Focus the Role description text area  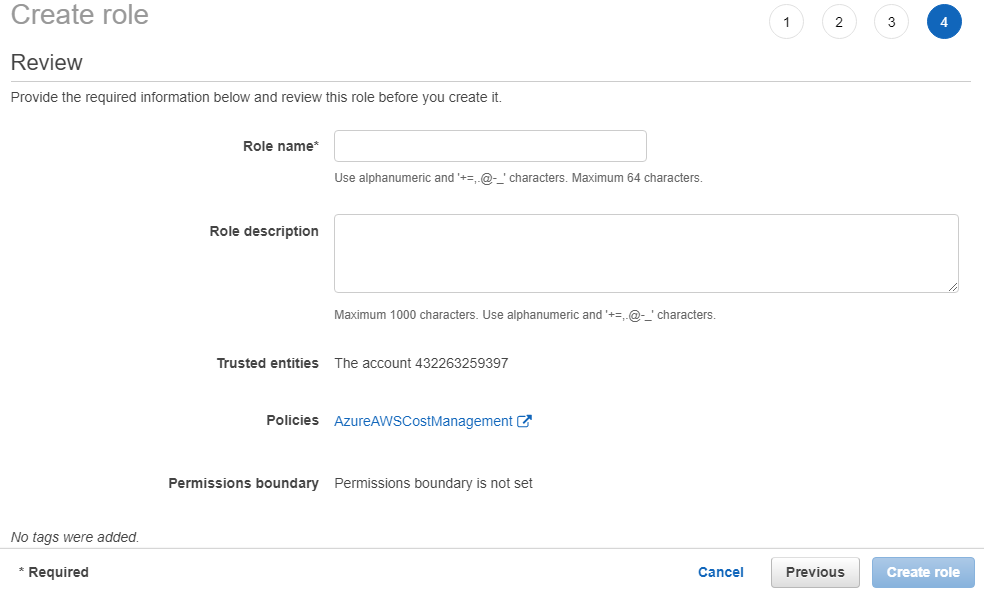(x=645, y=253)
